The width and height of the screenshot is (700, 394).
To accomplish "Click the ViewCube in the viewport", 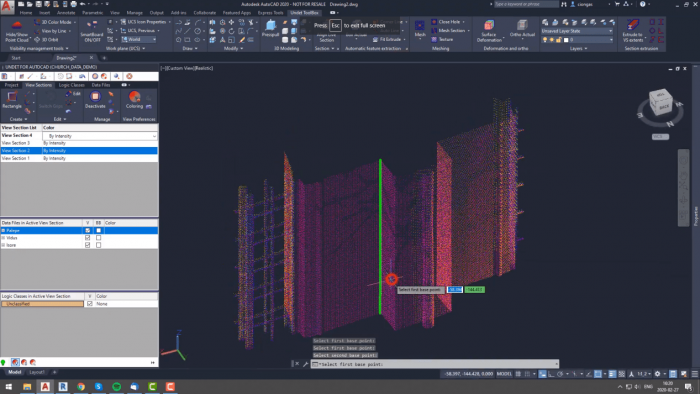I will (660, 102).
